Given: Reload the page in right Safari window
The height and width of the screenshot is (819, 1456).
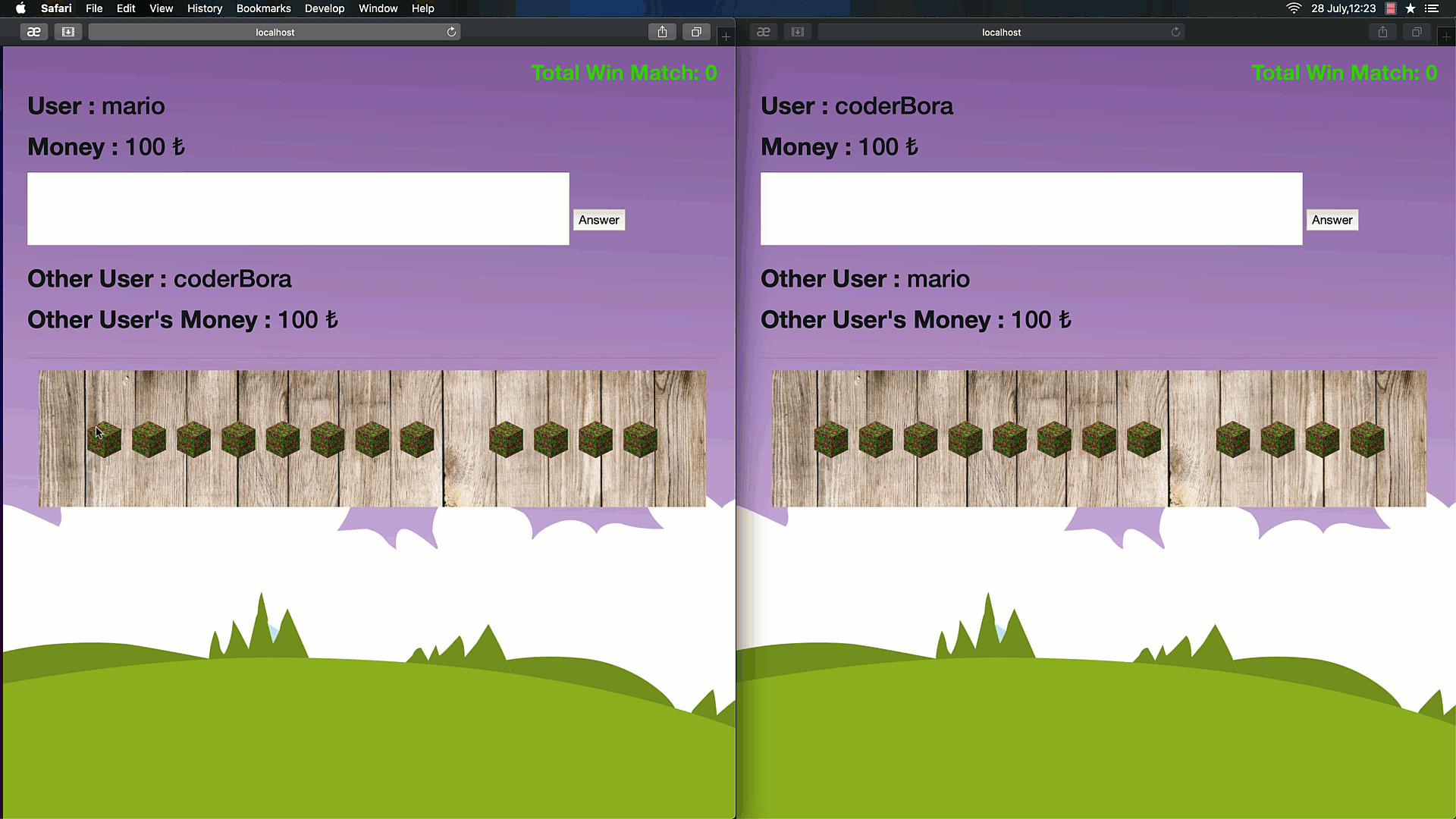Looking at the screenshot, I should click(1175, 32).
